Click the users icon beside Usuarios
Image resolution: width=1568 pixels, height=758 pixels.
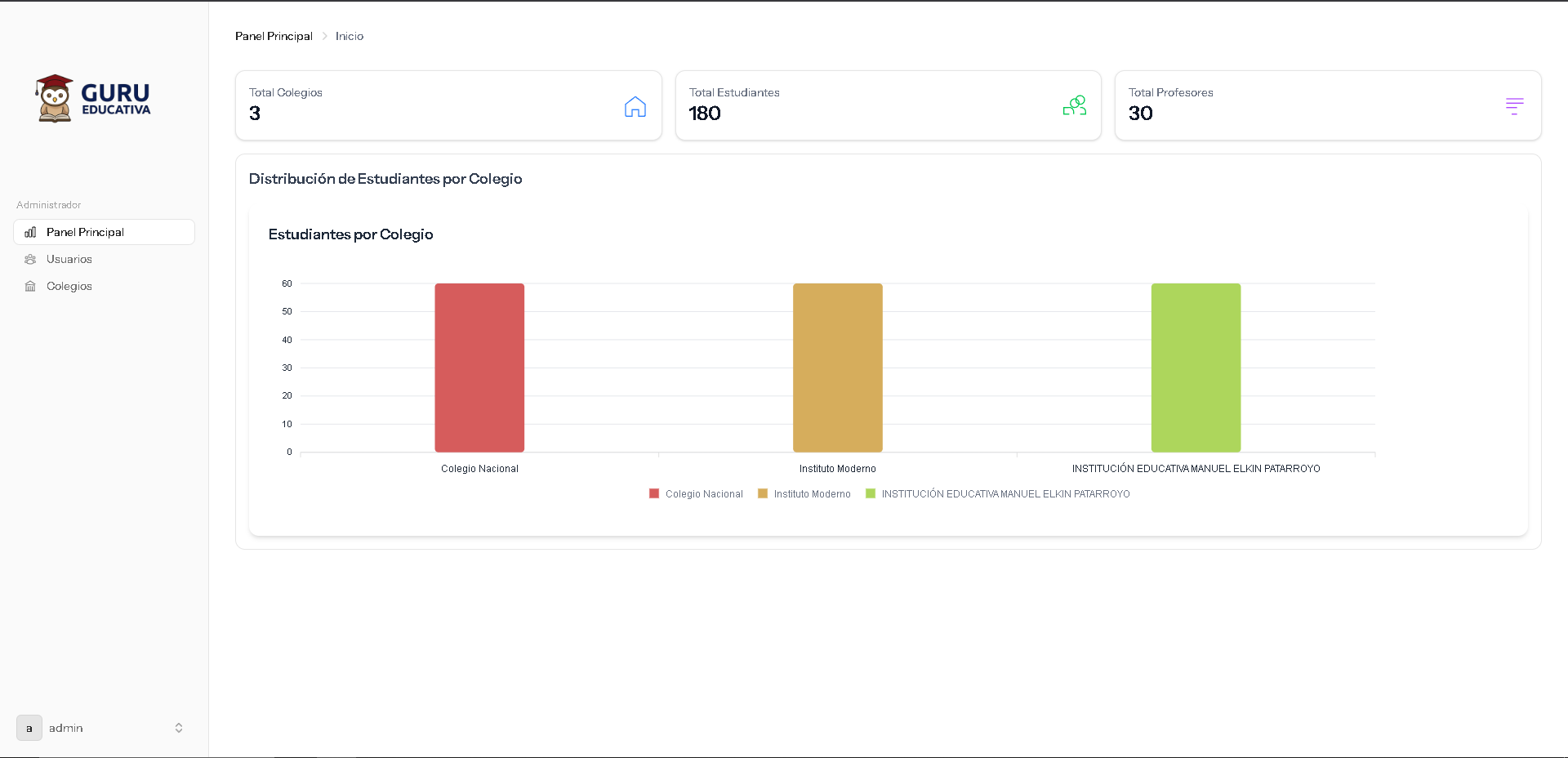pos(30,259)
